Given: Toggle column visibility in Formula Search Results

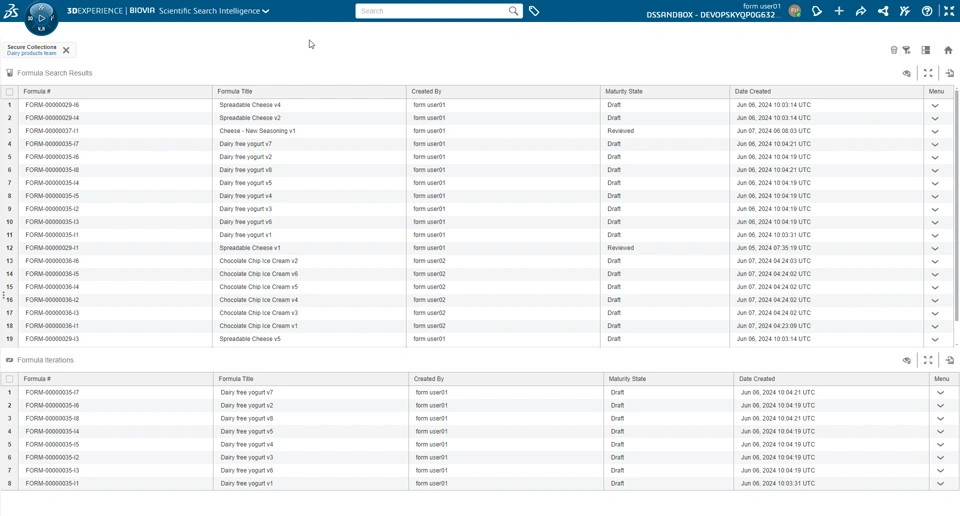Looking at the screenshot, I should 907,73.
